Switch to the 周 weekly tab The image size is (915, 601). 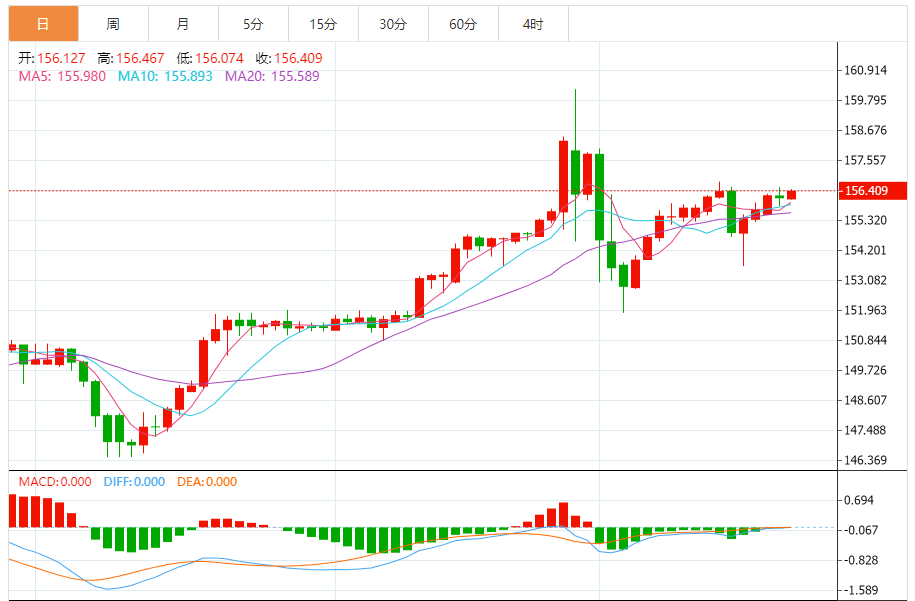113,24
